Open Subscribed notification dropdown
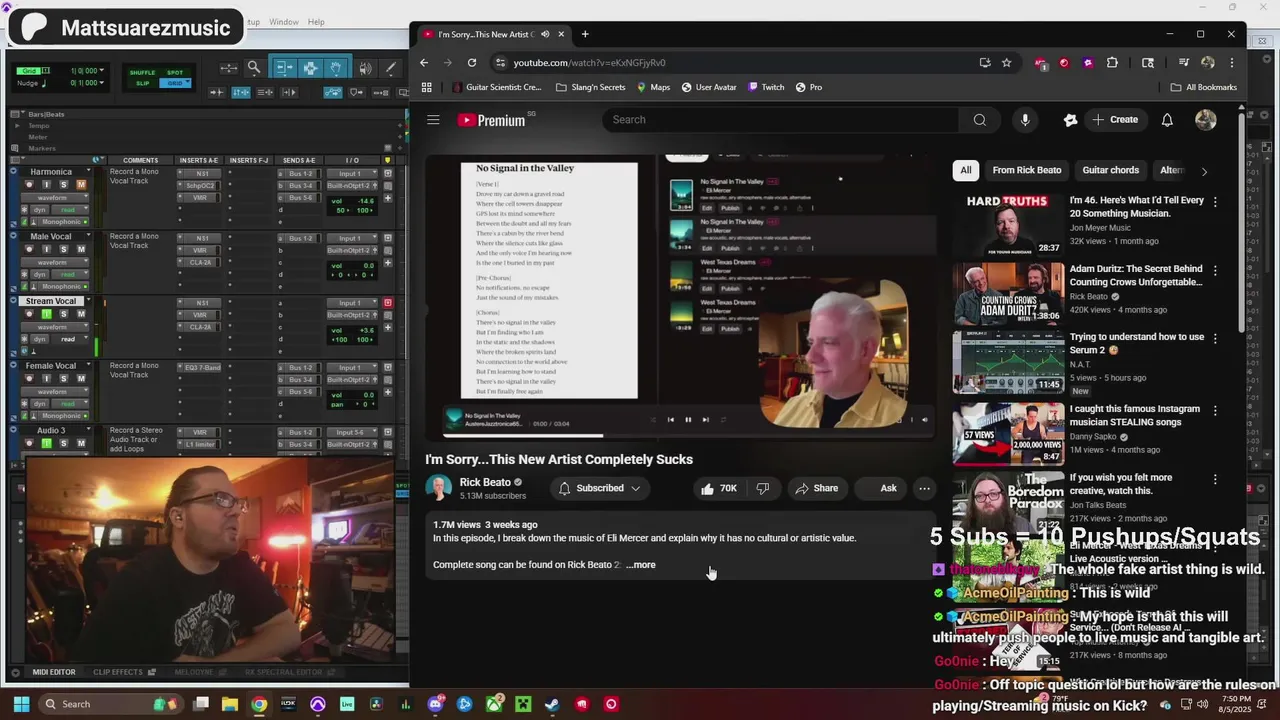 pos(600,488)
